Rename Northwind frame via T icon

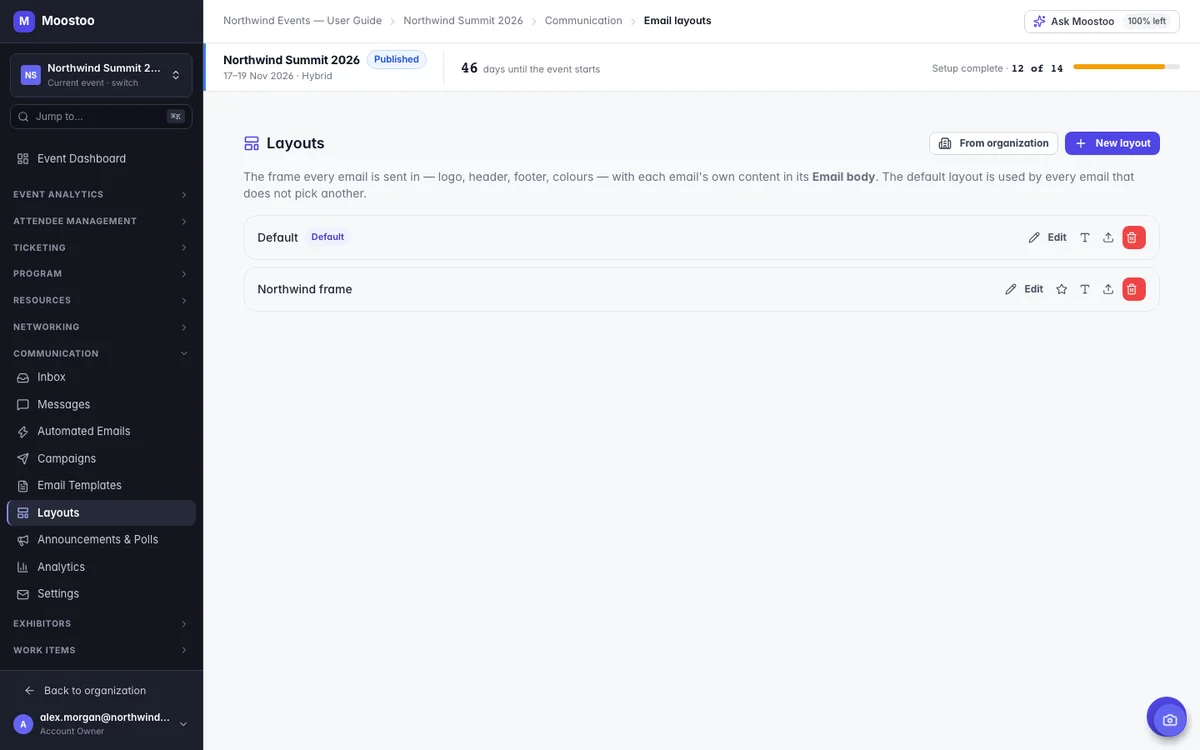point(1085,289)
